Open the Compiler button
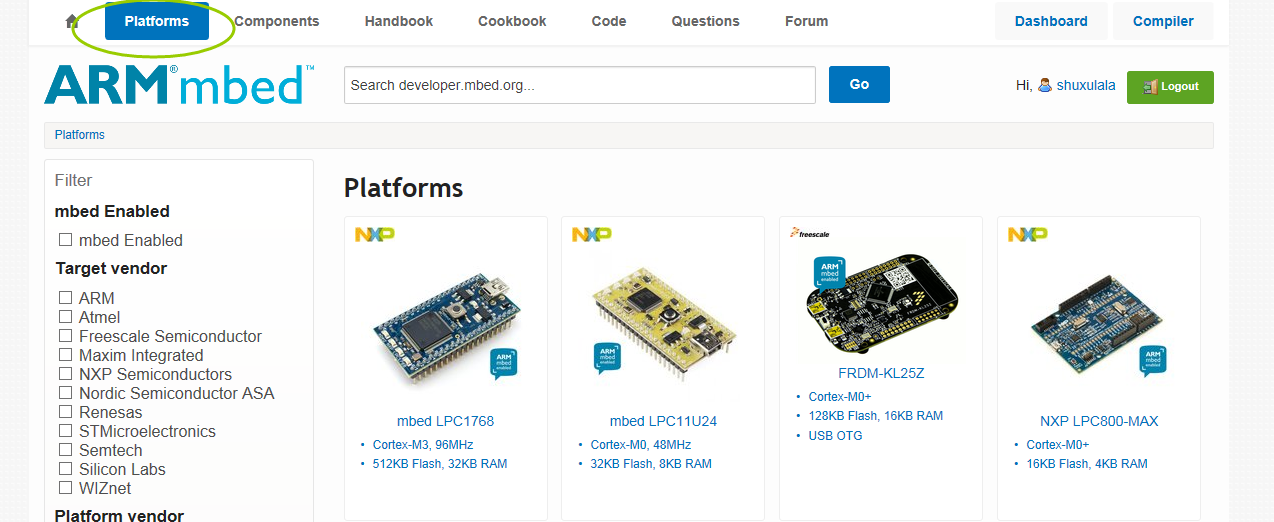 tap(1163, 21)
